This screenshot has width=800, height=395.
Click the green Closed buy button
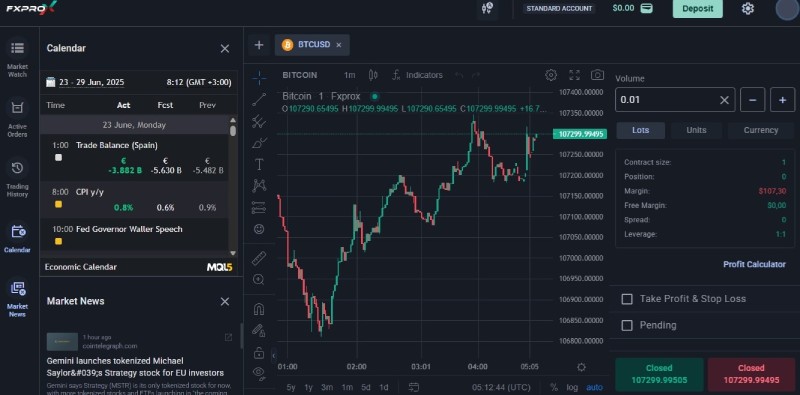659,375
